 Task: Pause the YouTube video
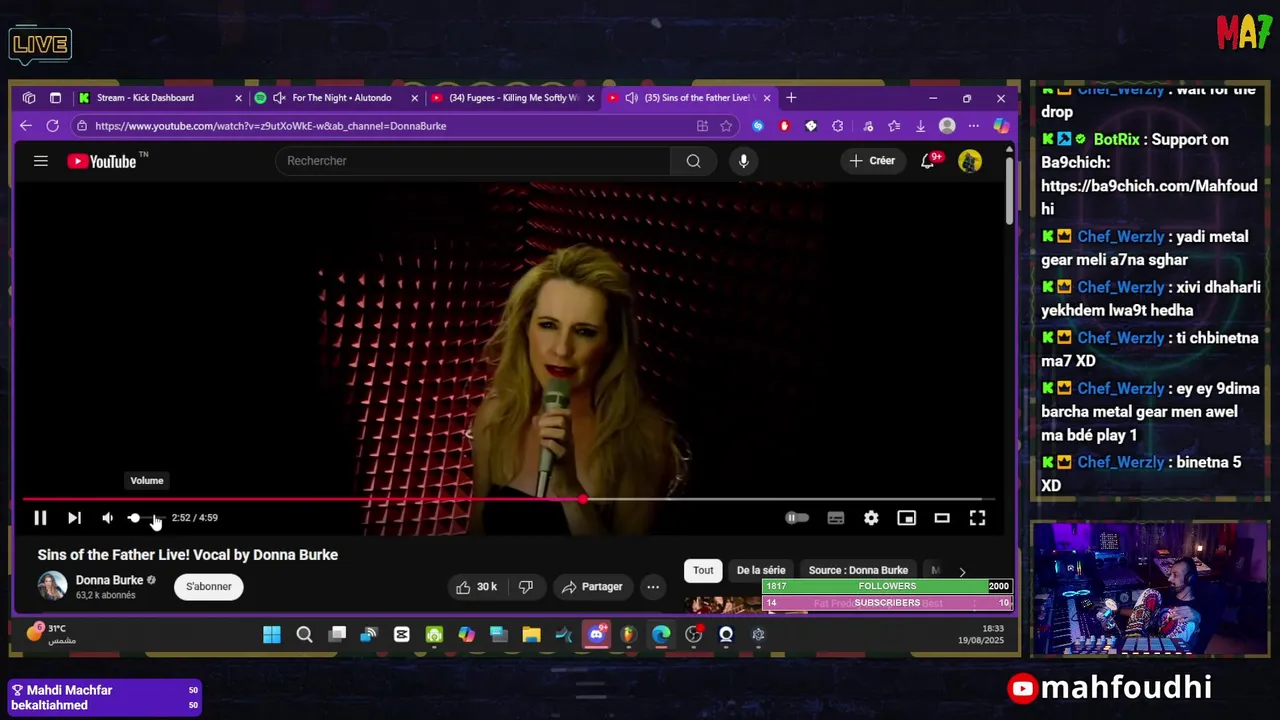tap(40, 518)
